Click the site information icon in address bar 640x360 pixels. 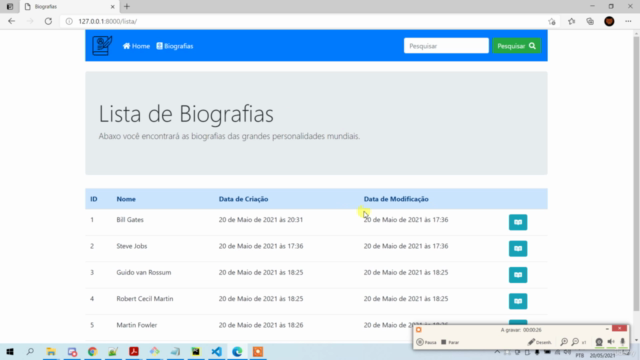coord(69,21)
